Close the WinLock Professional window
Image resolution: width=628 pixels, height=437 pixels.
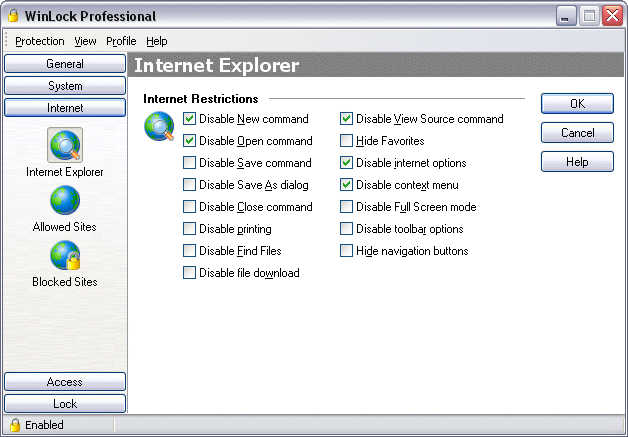(x=612, y=16)
